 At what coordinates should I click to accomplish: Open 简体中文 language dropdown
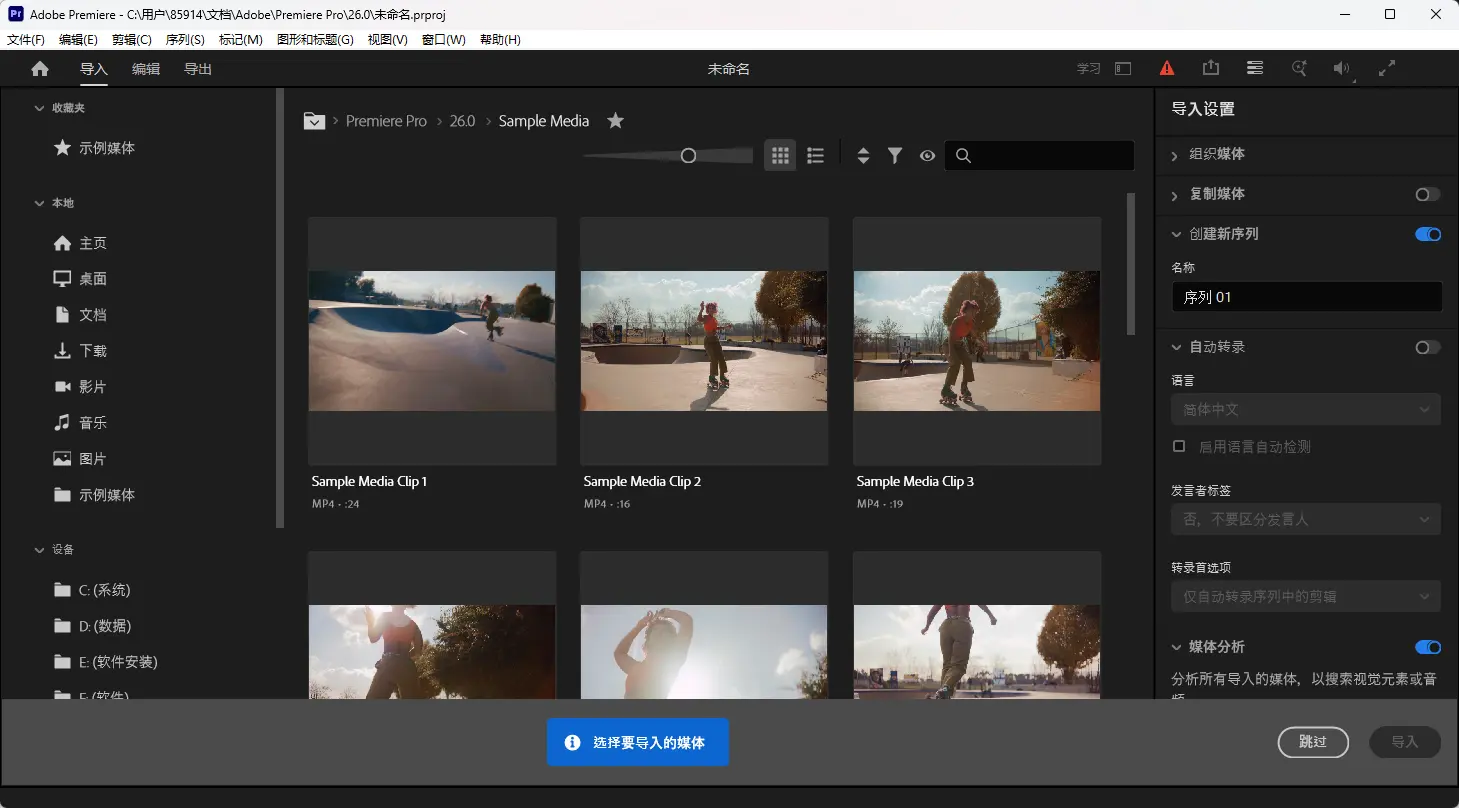[1306, 409]
